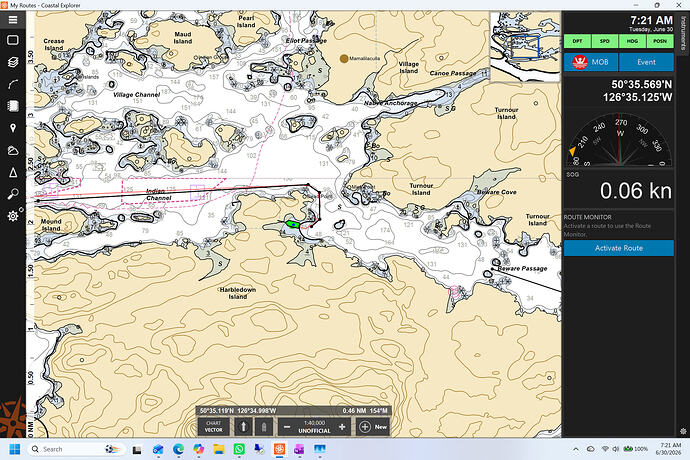
Task: Zoom in with the plus scale button
Action: pos(342,427)
